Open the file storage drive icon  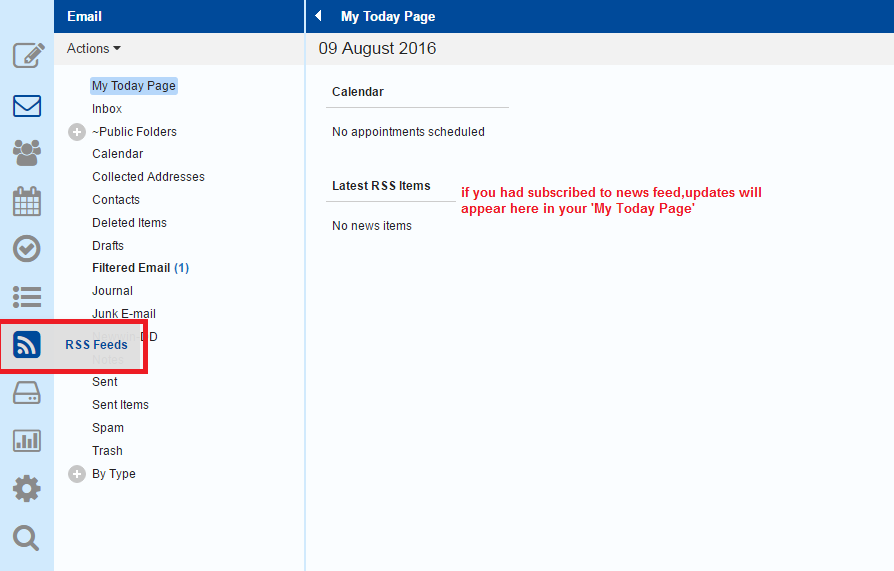[x=27, y=392]
